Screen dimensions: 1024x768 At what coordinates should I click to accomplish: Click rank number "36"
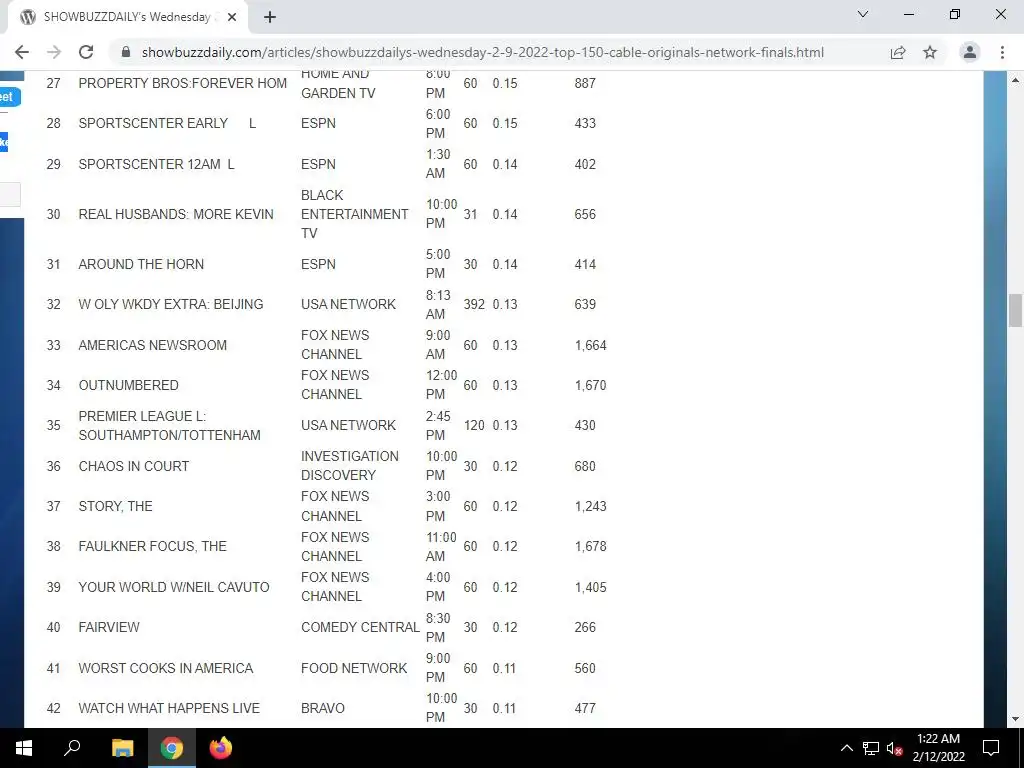click(54, 466)
